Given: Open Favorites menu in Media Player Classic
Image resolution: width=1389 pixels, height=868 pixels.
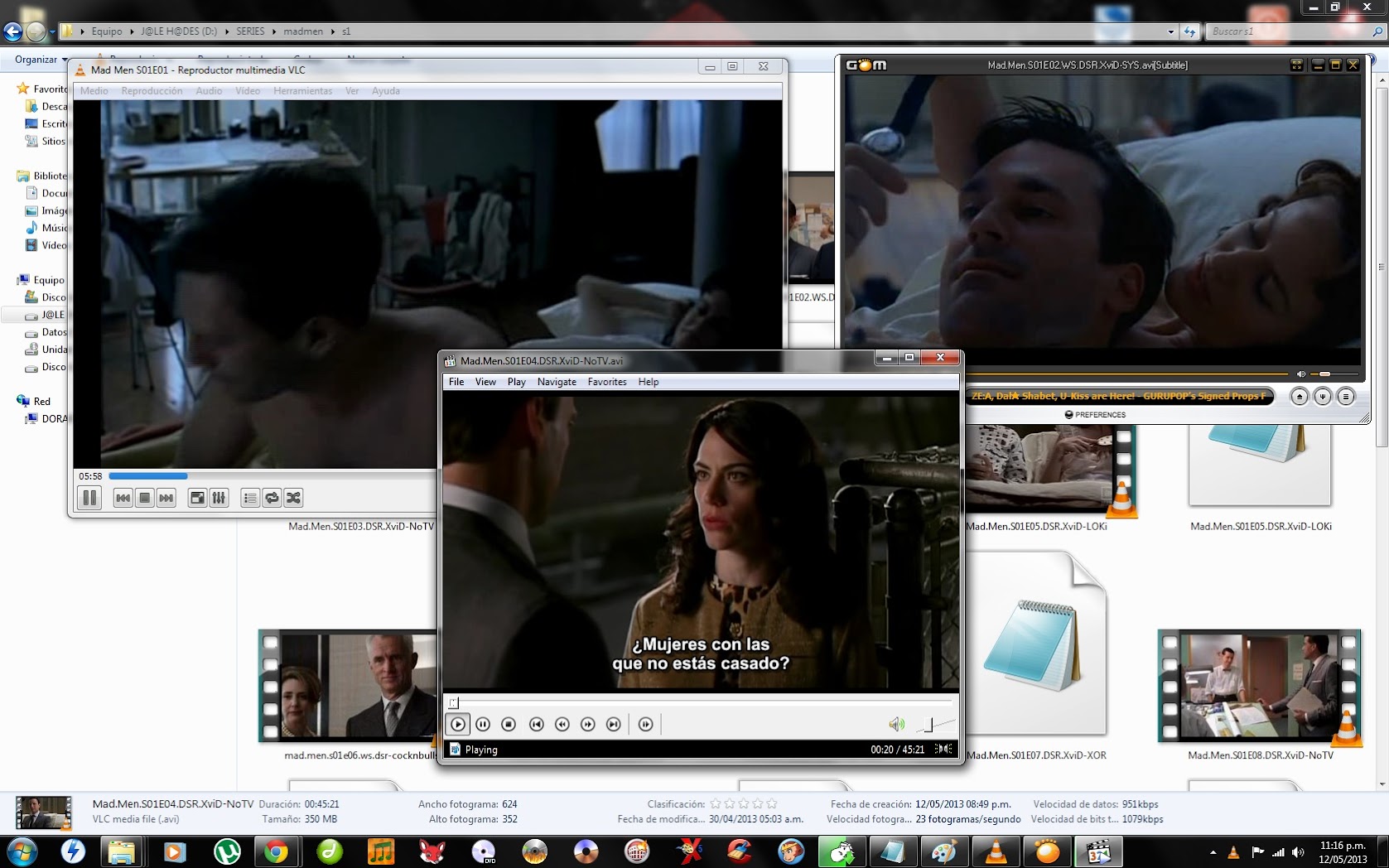Looking at the screenshot, I should click(x=607, y=382).
